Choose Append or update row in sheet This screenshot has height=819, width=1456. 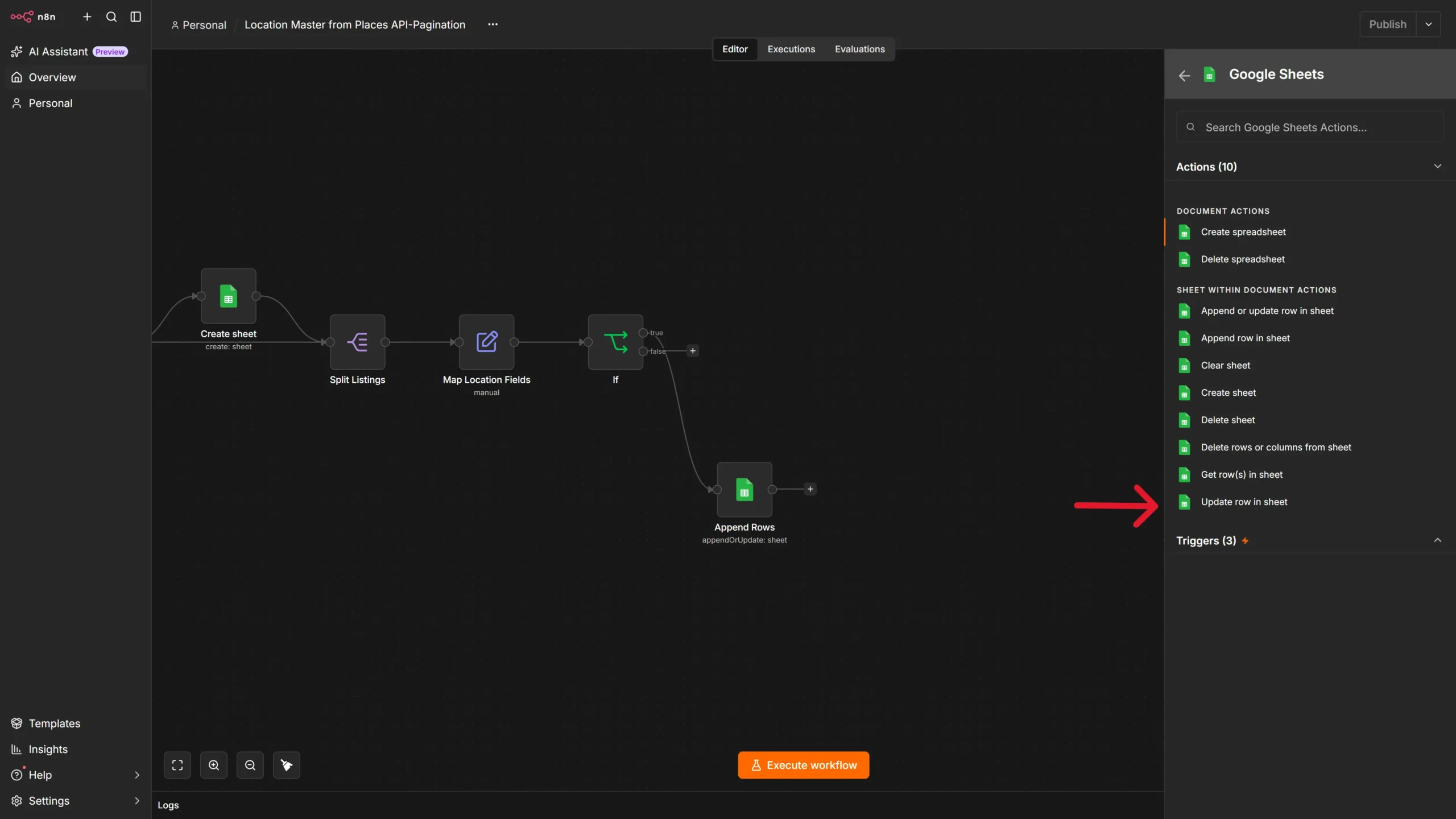pos(1309,311)
